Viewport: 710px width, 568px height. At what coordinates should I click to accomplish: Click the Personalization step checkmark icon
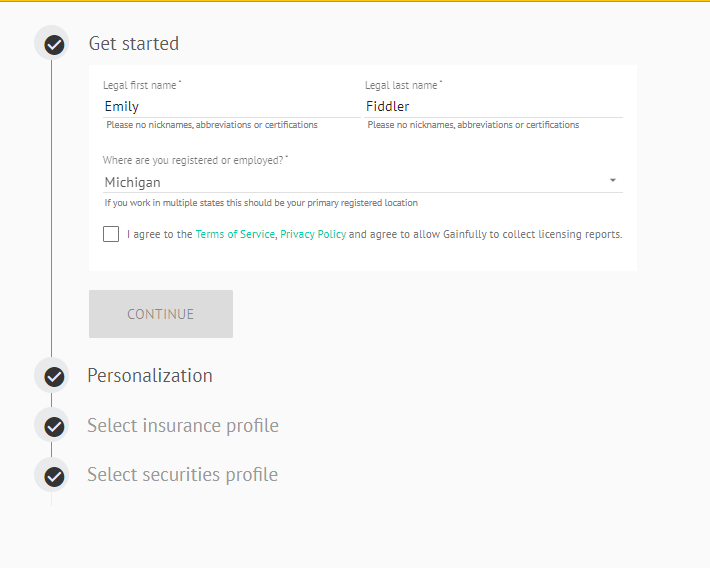coord(54,377)
